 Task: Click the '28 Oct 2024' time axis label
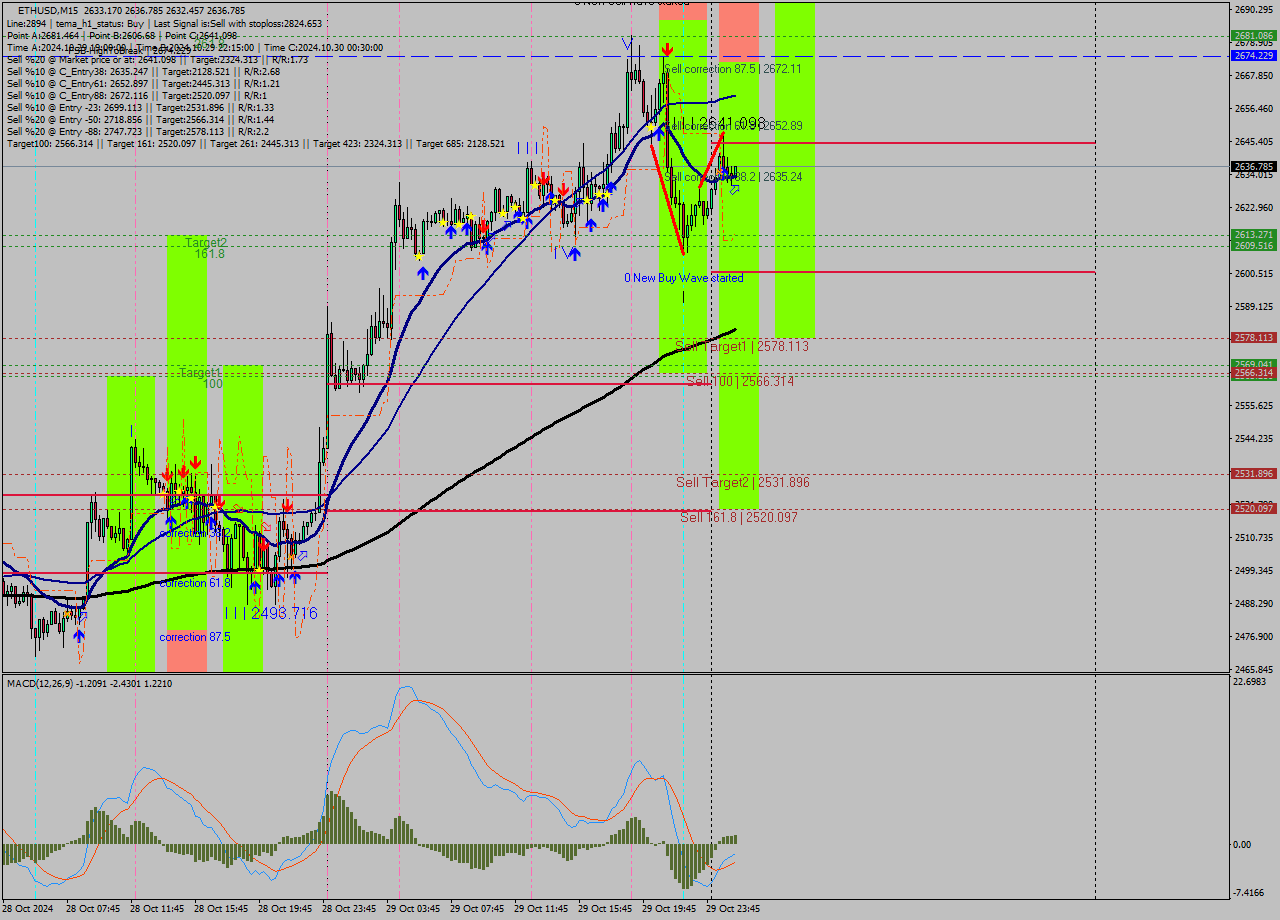pos(26,909)
